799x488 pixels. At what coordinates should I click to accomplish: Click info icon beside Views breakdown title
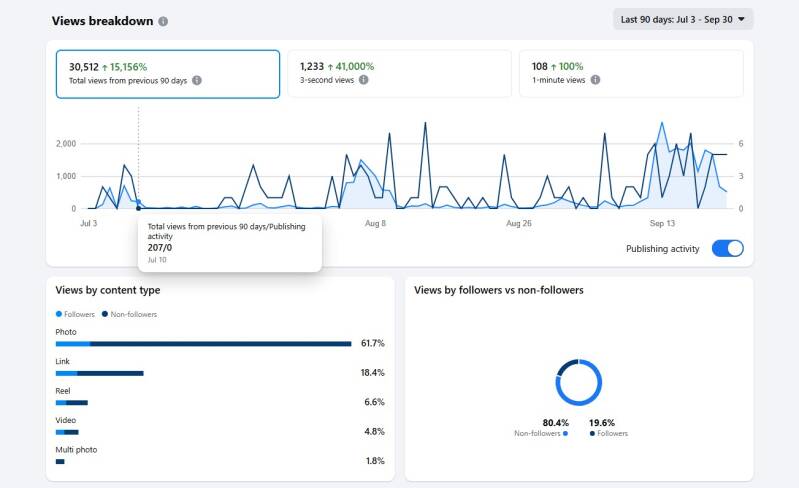tap(163, 21)
